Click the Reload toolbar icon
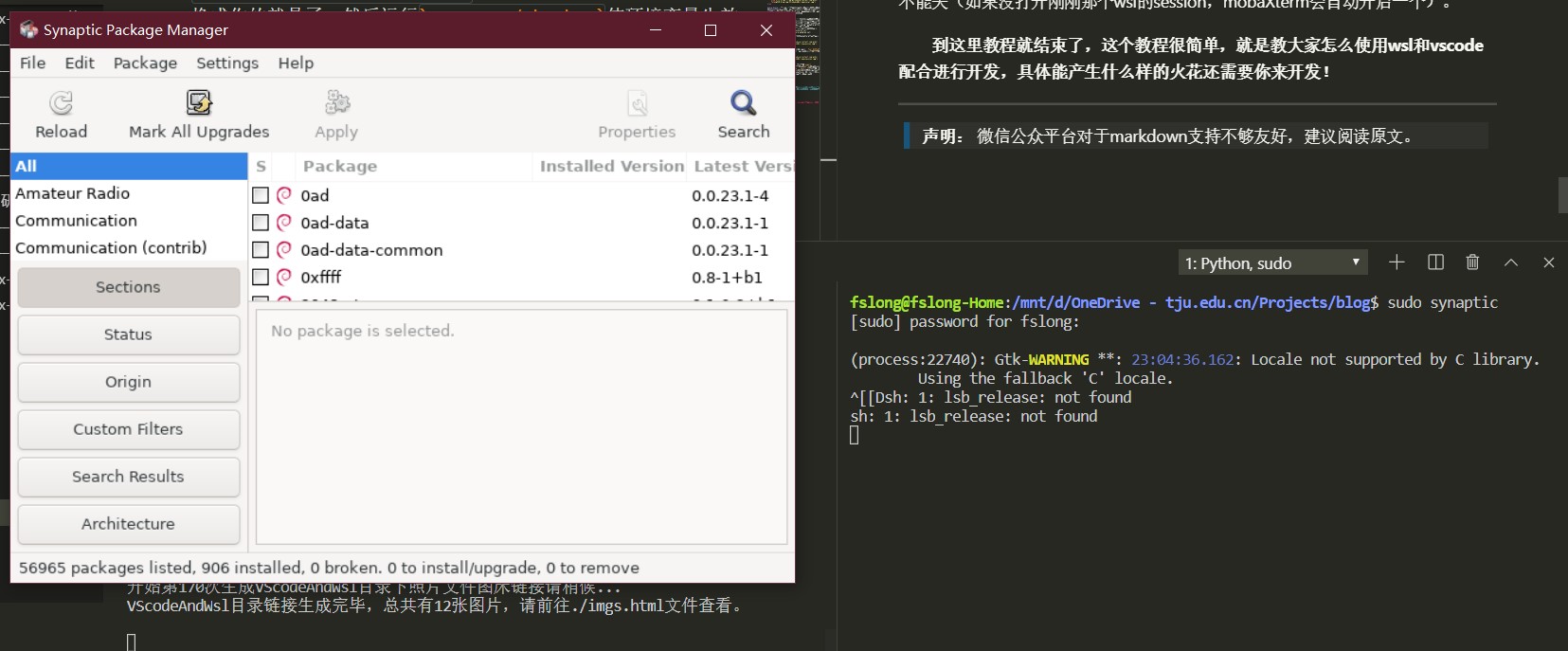Image resolution: width=1568 pixels, height=651 pixels. tap(61, 102)
